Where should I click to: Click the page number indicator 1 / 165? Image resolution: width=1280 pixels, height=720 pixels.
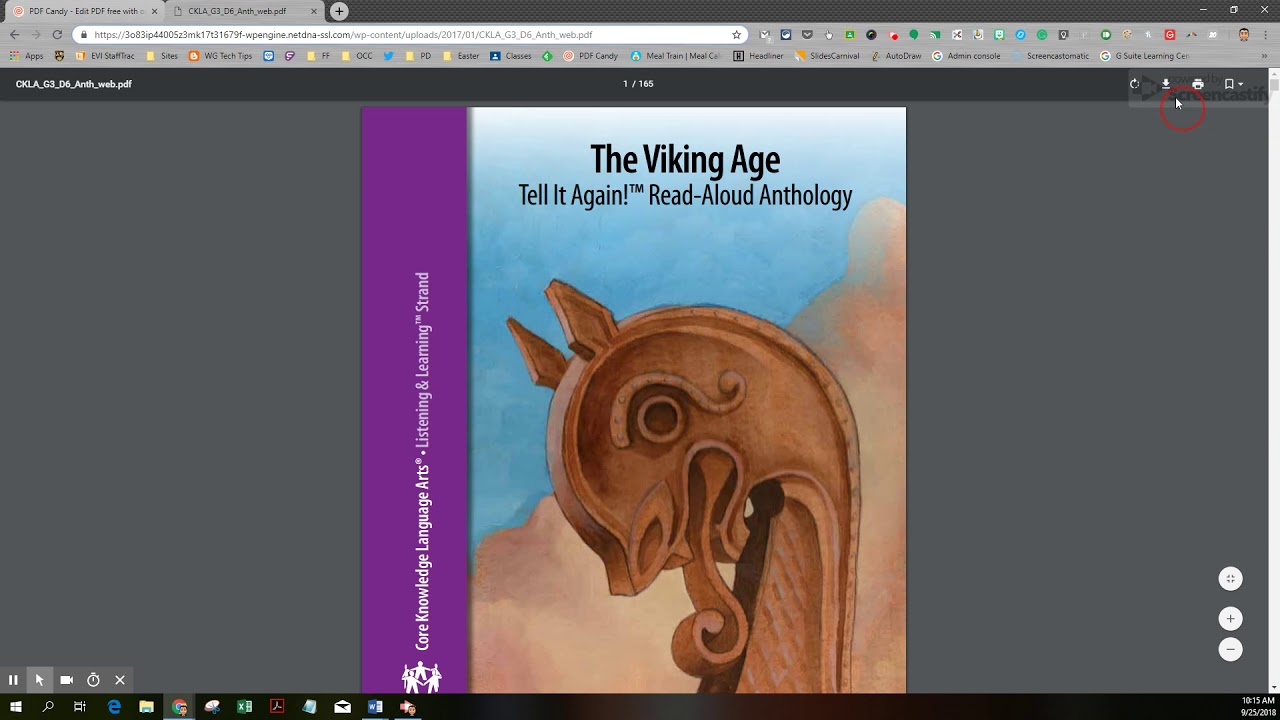pos(638,84)
